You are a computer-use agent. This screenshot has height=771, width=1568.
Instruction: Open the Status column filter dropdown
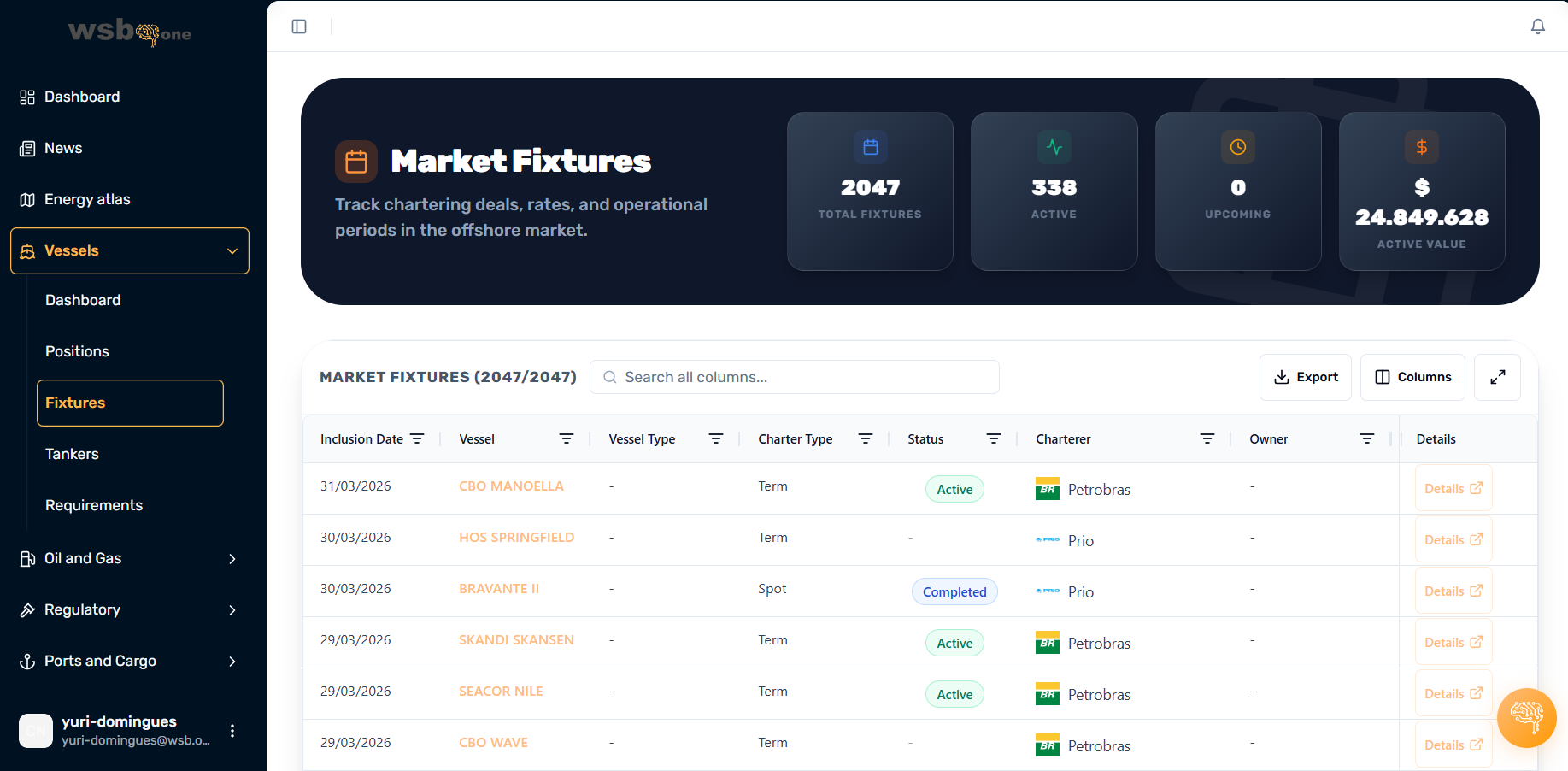tap(993, 438)
